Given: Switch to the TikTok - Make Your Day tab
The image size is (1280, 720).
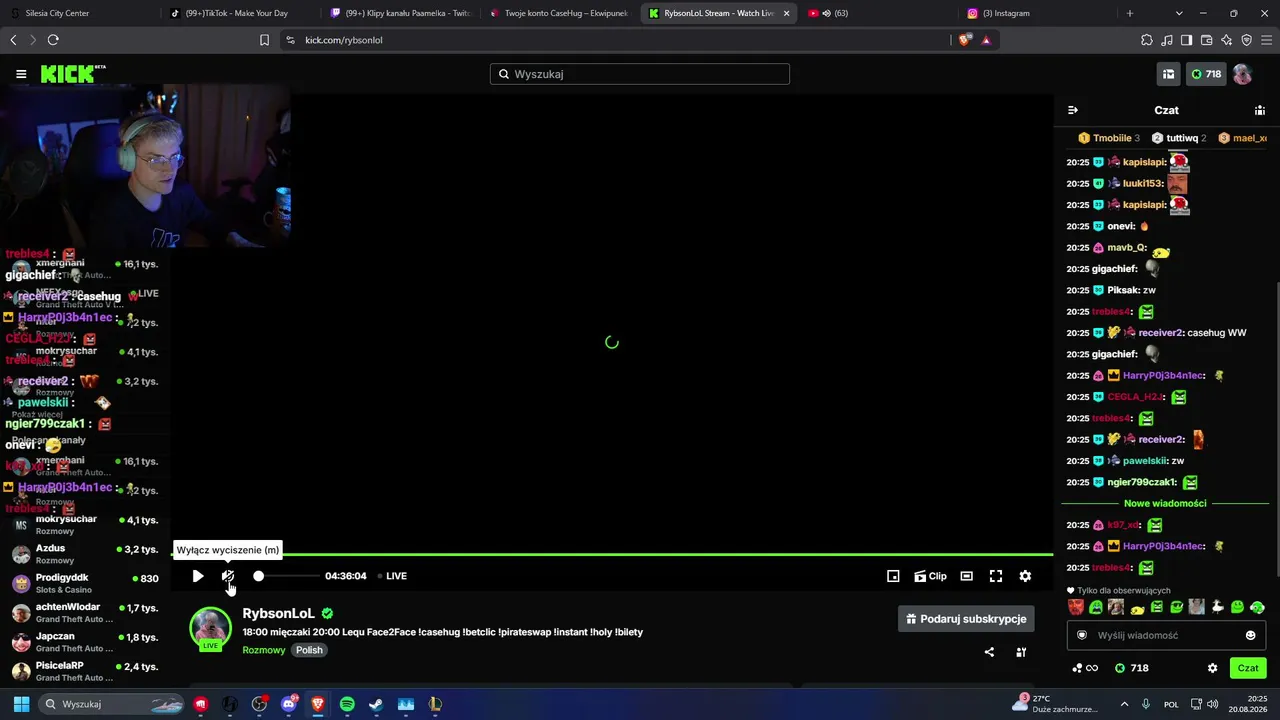Looking at the screenshot, I should pos(240,13).
